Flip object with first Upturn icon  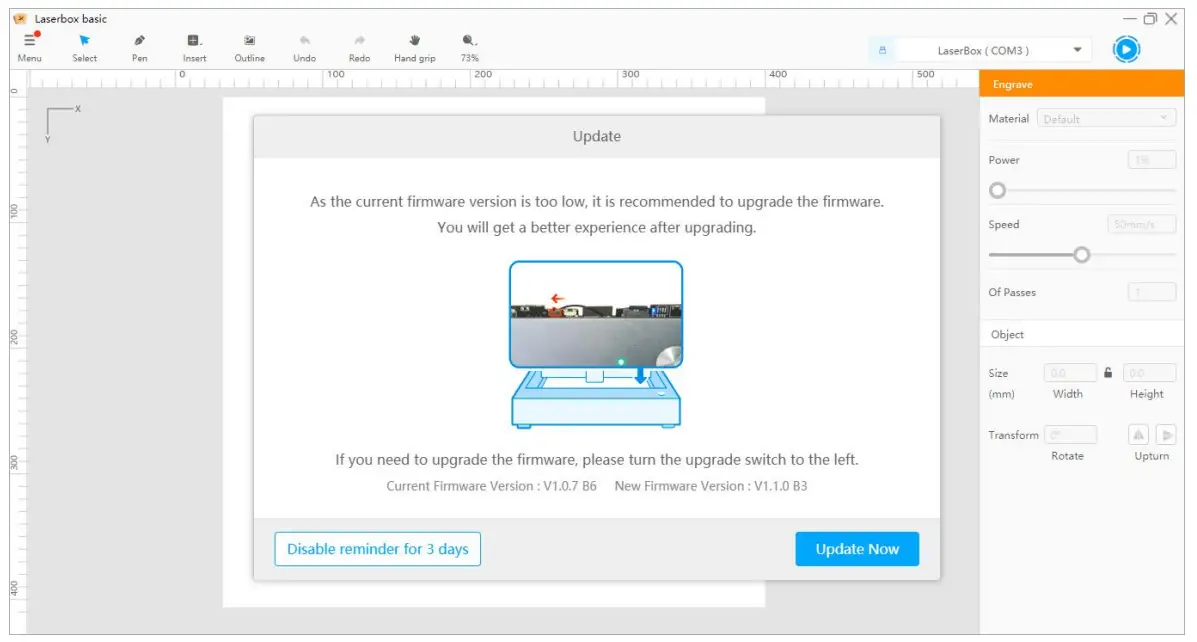pyautogui.click(x=1138, y=435)
